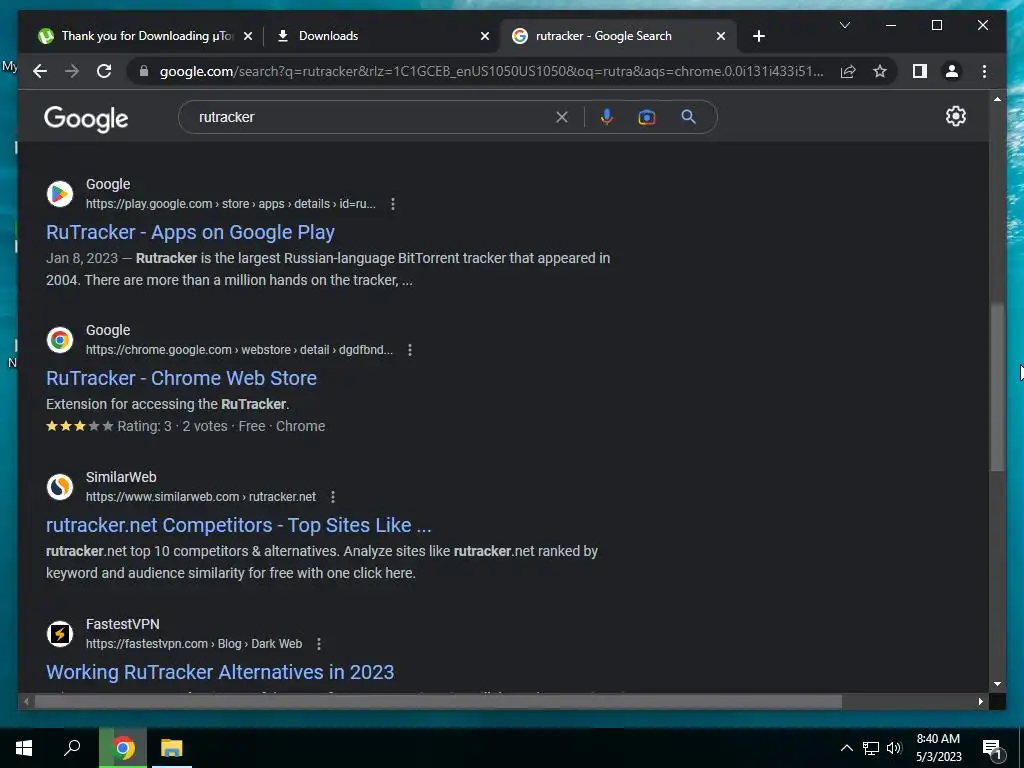Open the Windows notification center
Viewport: 1024px width, 768px height.
[x=993, y=749]
